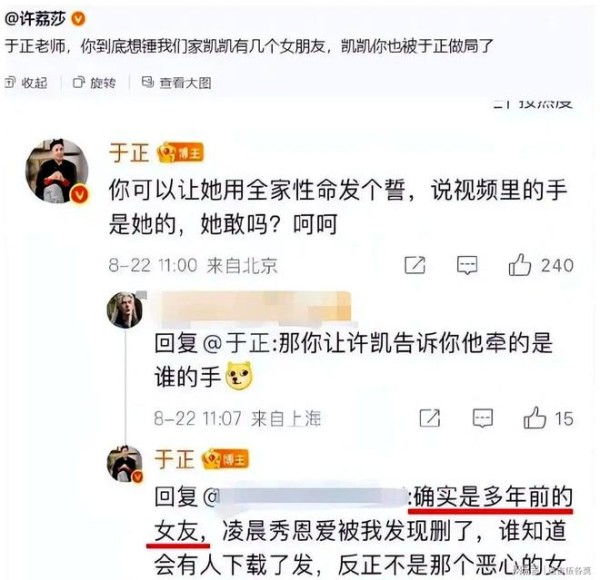The width and height of the screenshot is (600, 580).
Task: Click 于正 username on the first comment
Action: [129, 153]
